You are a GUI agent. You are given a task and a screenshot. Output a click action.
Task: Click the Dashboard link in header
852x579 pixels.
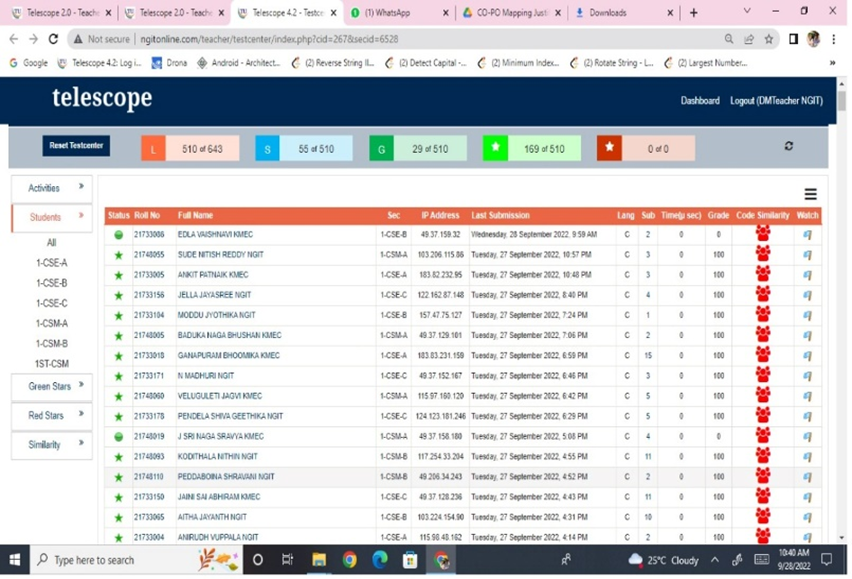700,101
